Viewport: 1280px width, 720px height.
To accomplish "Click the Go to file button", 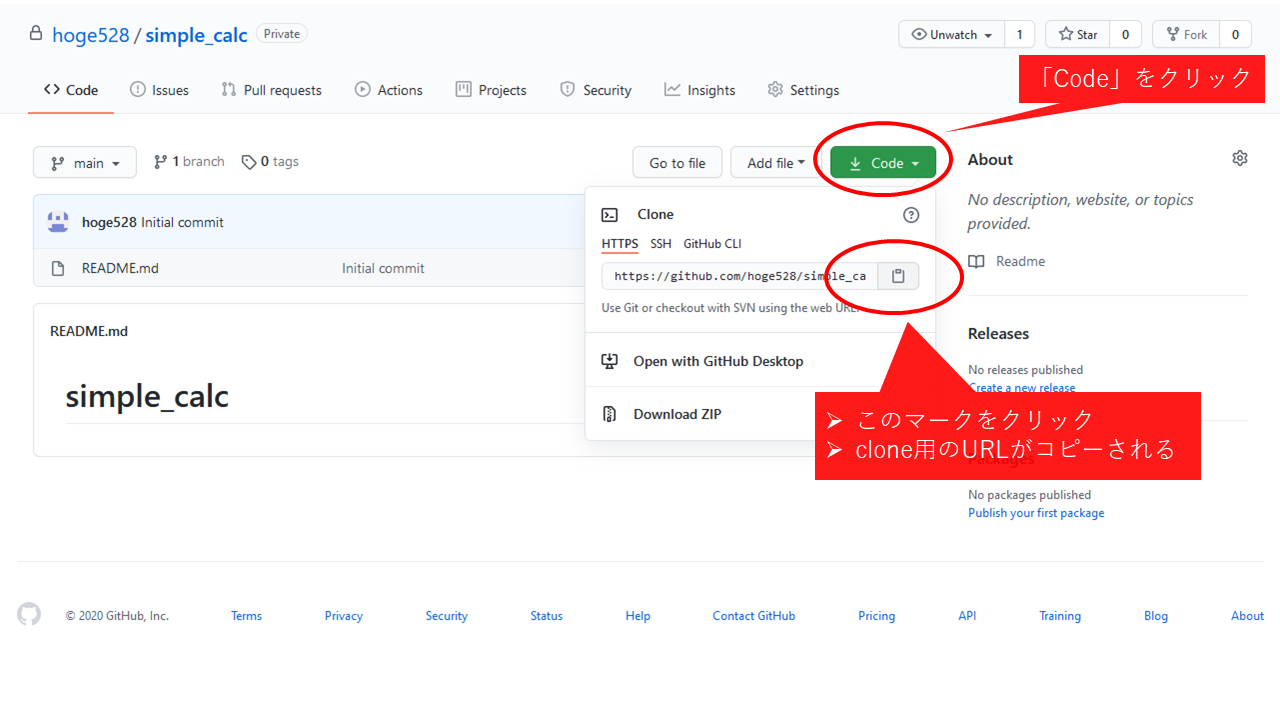I will coord(677,163).
